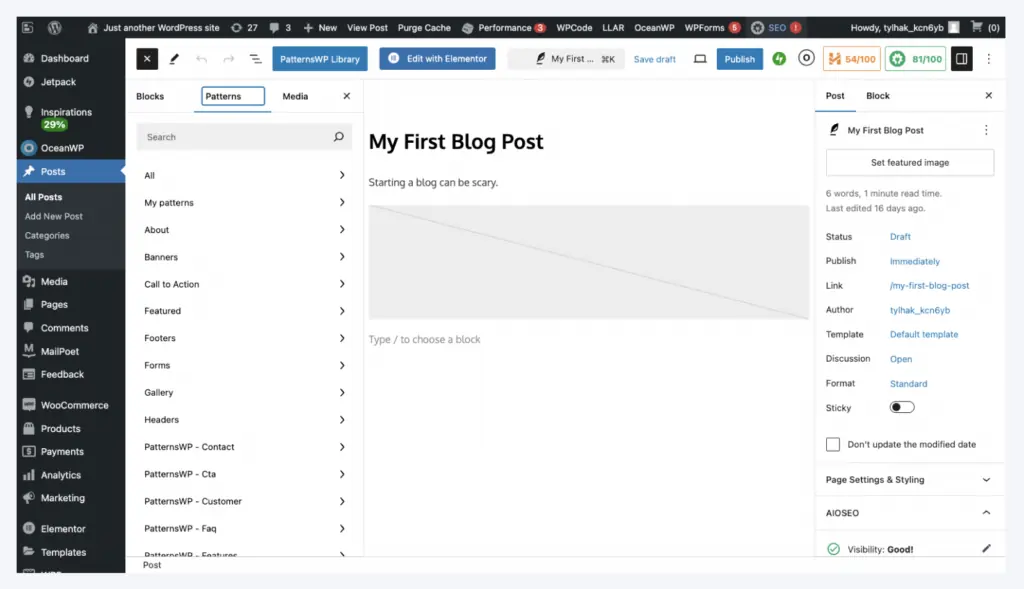Click the Undo arrow icon
1024x589 pixels.
click(x=201, y=59)
